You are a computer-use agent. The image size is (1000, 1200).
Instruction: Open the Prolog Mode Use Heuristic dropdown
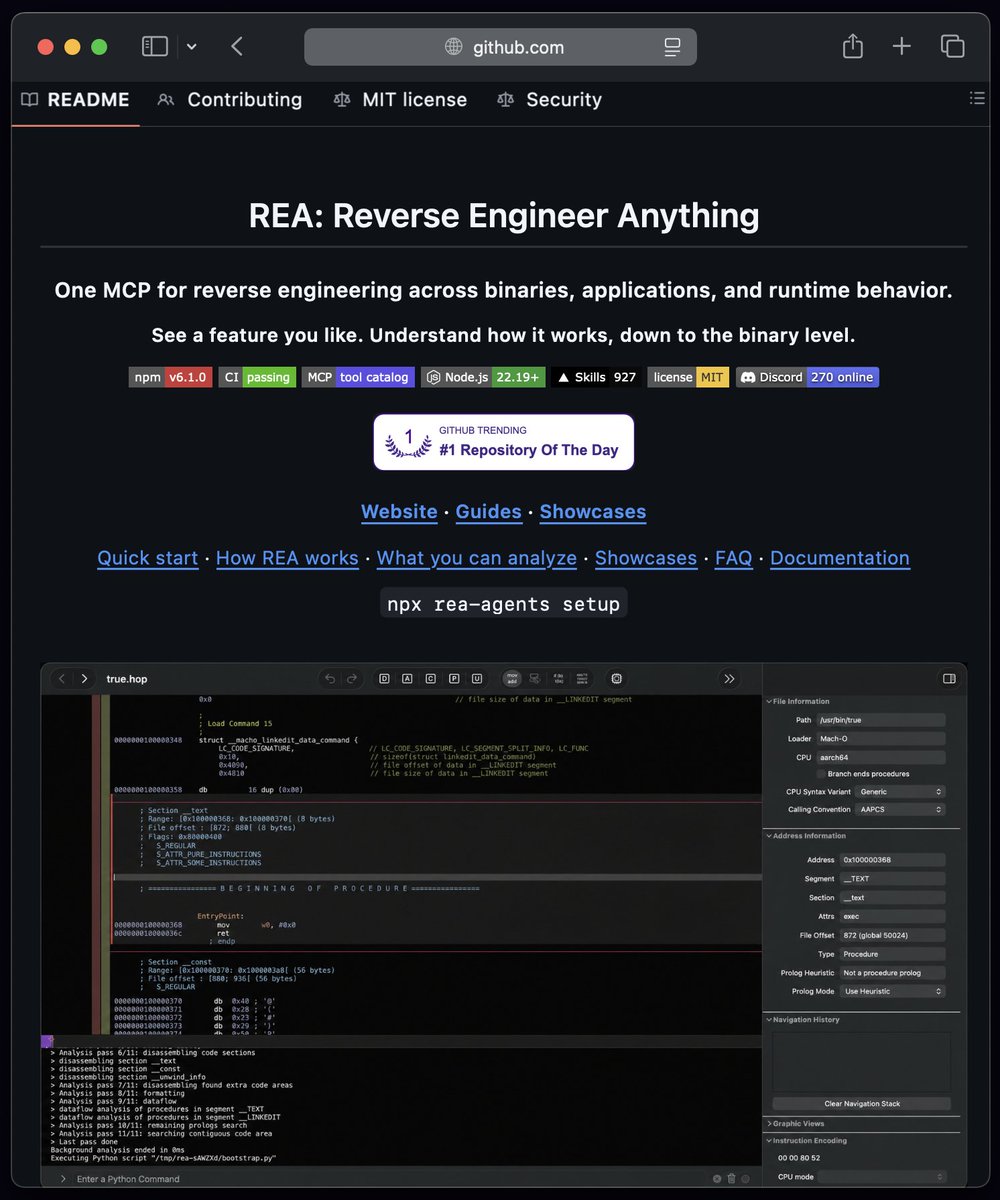[892, 991]
